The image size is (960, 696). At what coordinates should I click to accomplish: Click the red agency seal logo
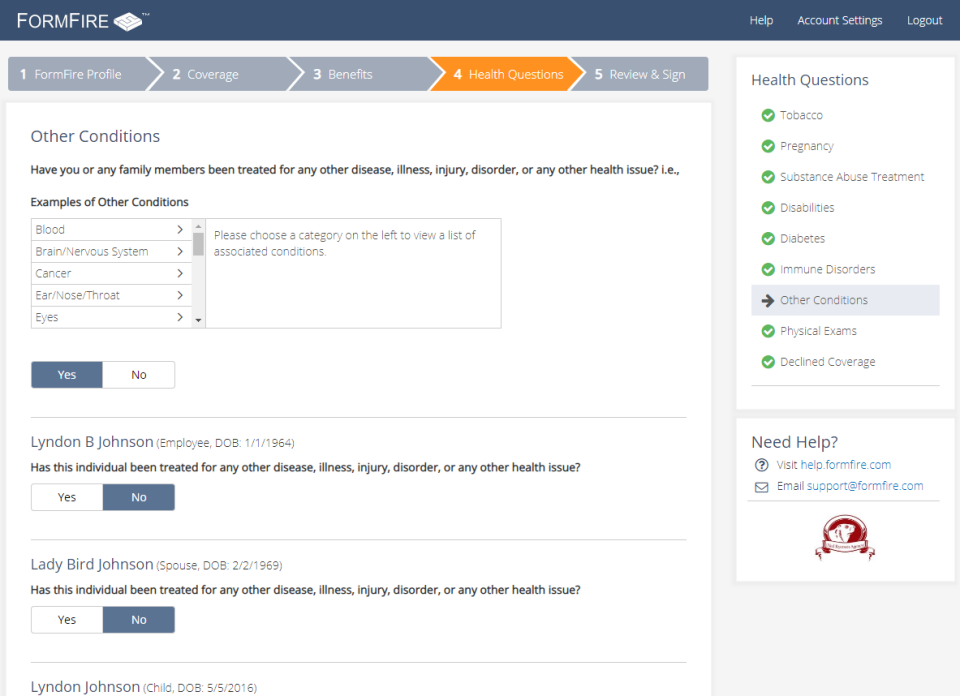click(843, 538)
